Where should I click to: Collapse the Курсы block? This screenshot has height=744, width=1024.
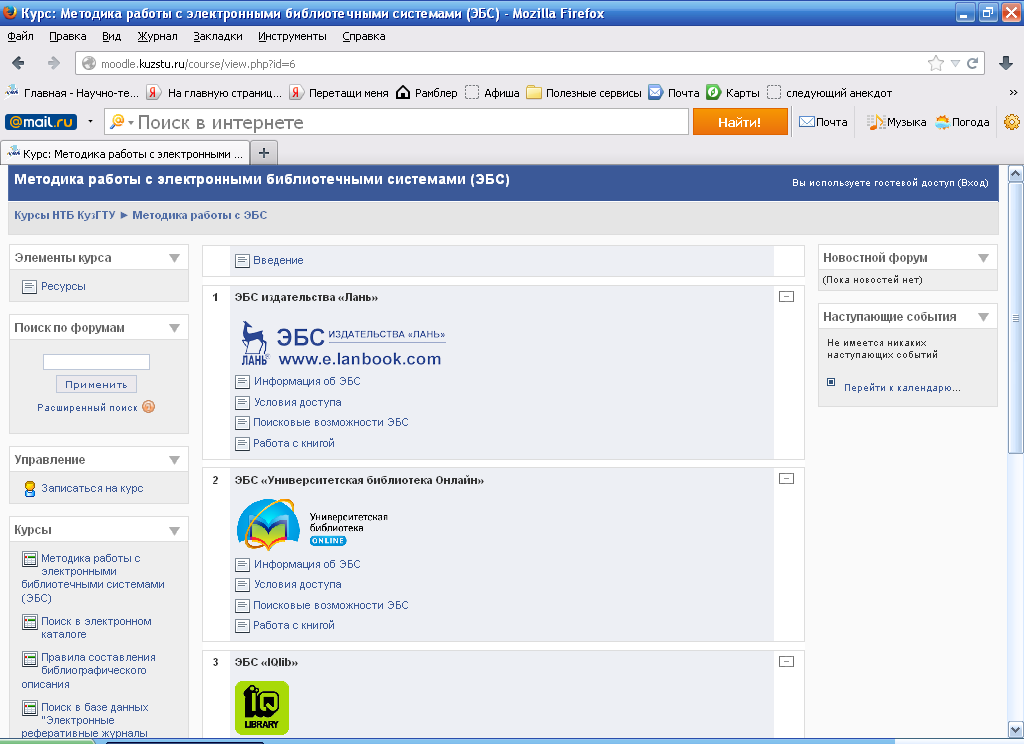(174, 530)
